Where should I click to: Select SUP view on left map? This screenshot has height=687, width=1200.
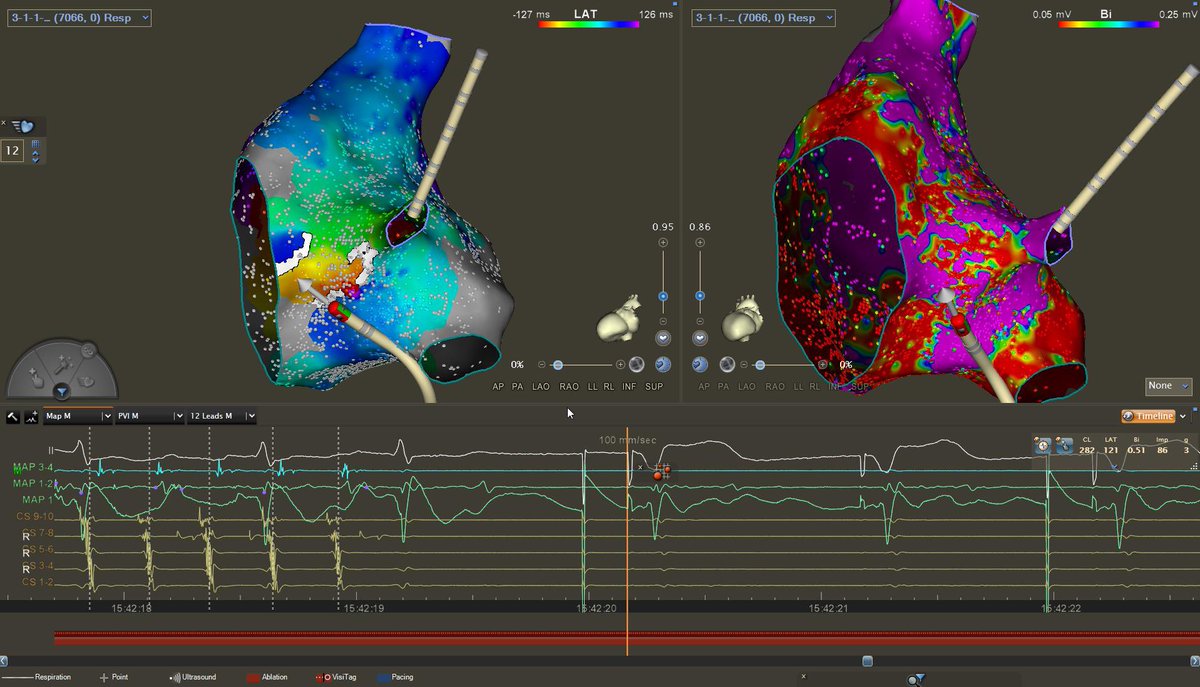point(654,386)
